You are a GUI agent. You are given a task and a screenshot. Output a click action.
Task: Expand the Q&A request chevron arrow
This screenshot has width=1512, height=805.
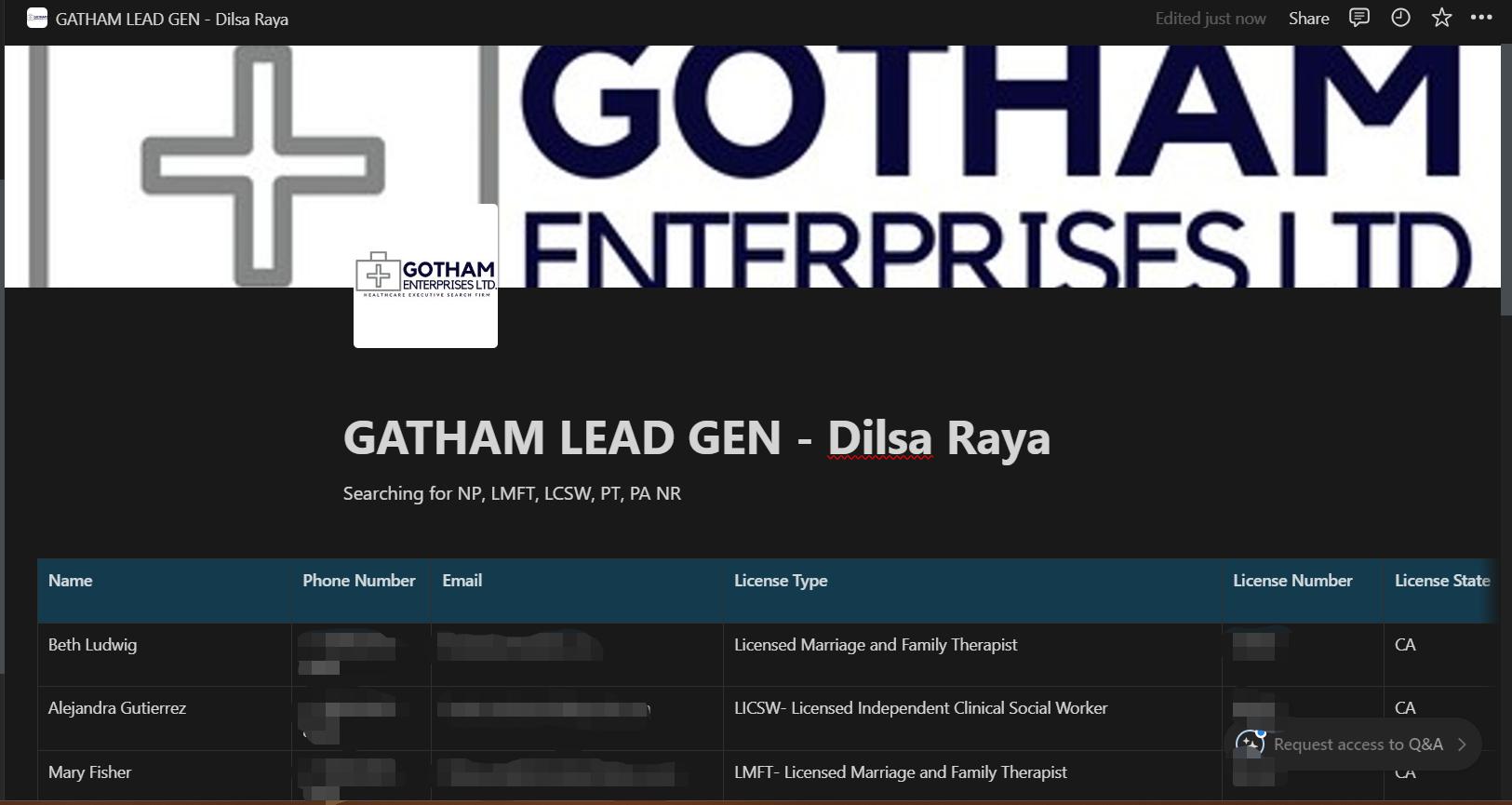[1462, 745]
